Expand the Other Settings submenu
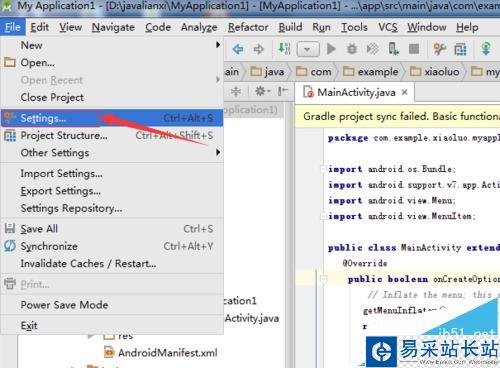This screenshot has width=500, height=368. pyautogui.click(x=112, y=153)
